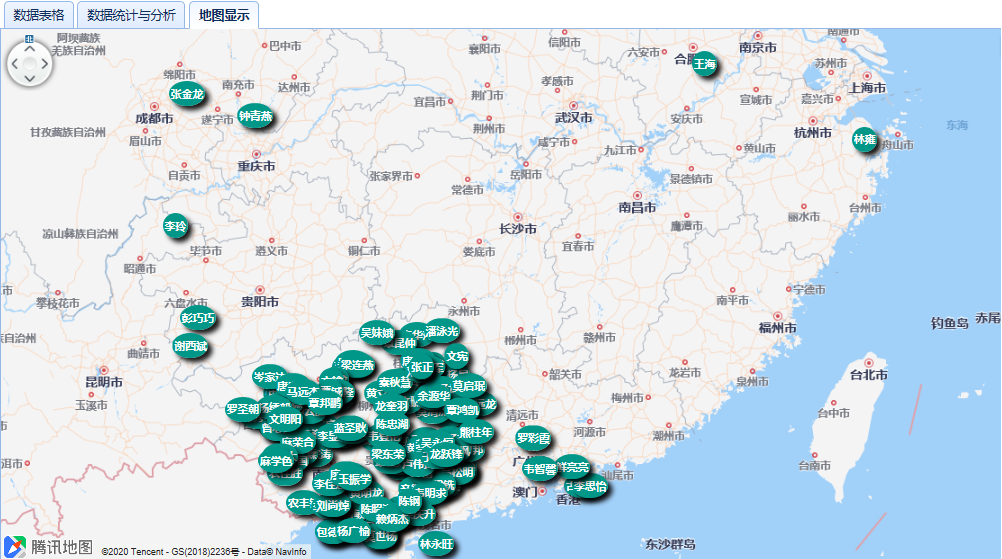The width and height of the screenshot is (1002, 559).
Task: Click the 王海 marker near Hefei
Action: click(x=705, y=64)
